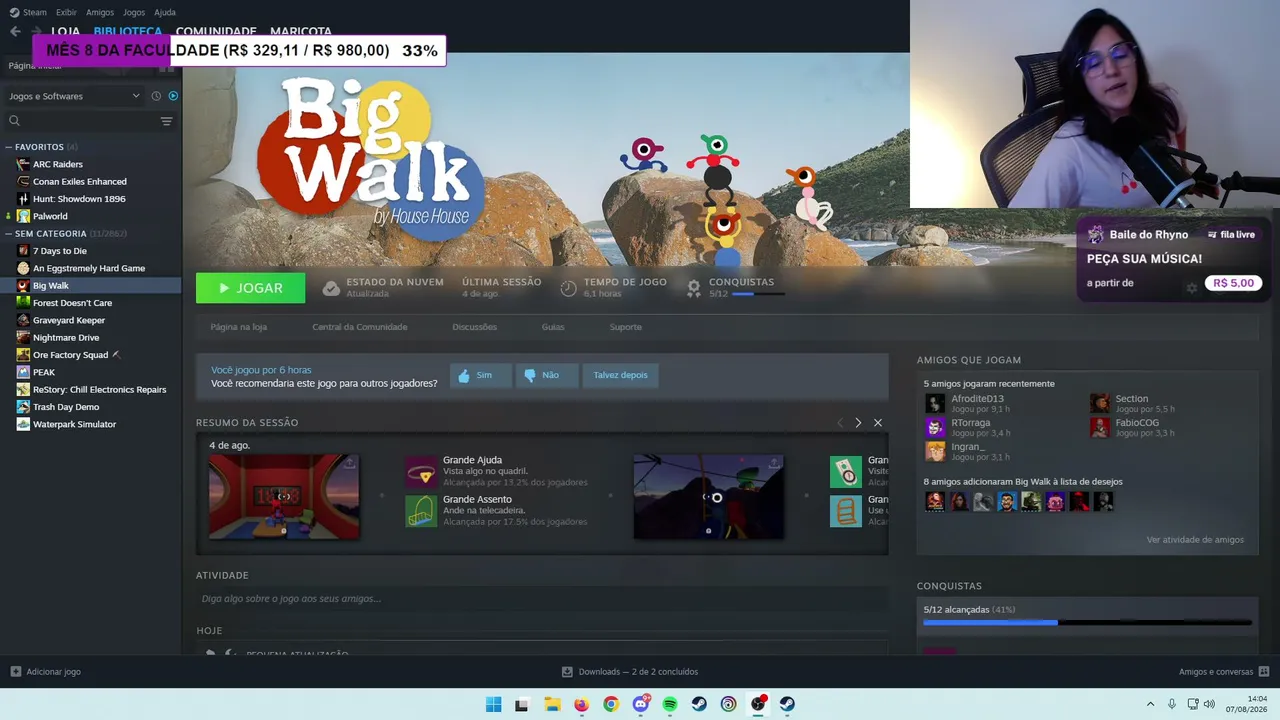The image size is (1280, 720).
Task: Open the Jogos menu
Action: pos(134,12)
